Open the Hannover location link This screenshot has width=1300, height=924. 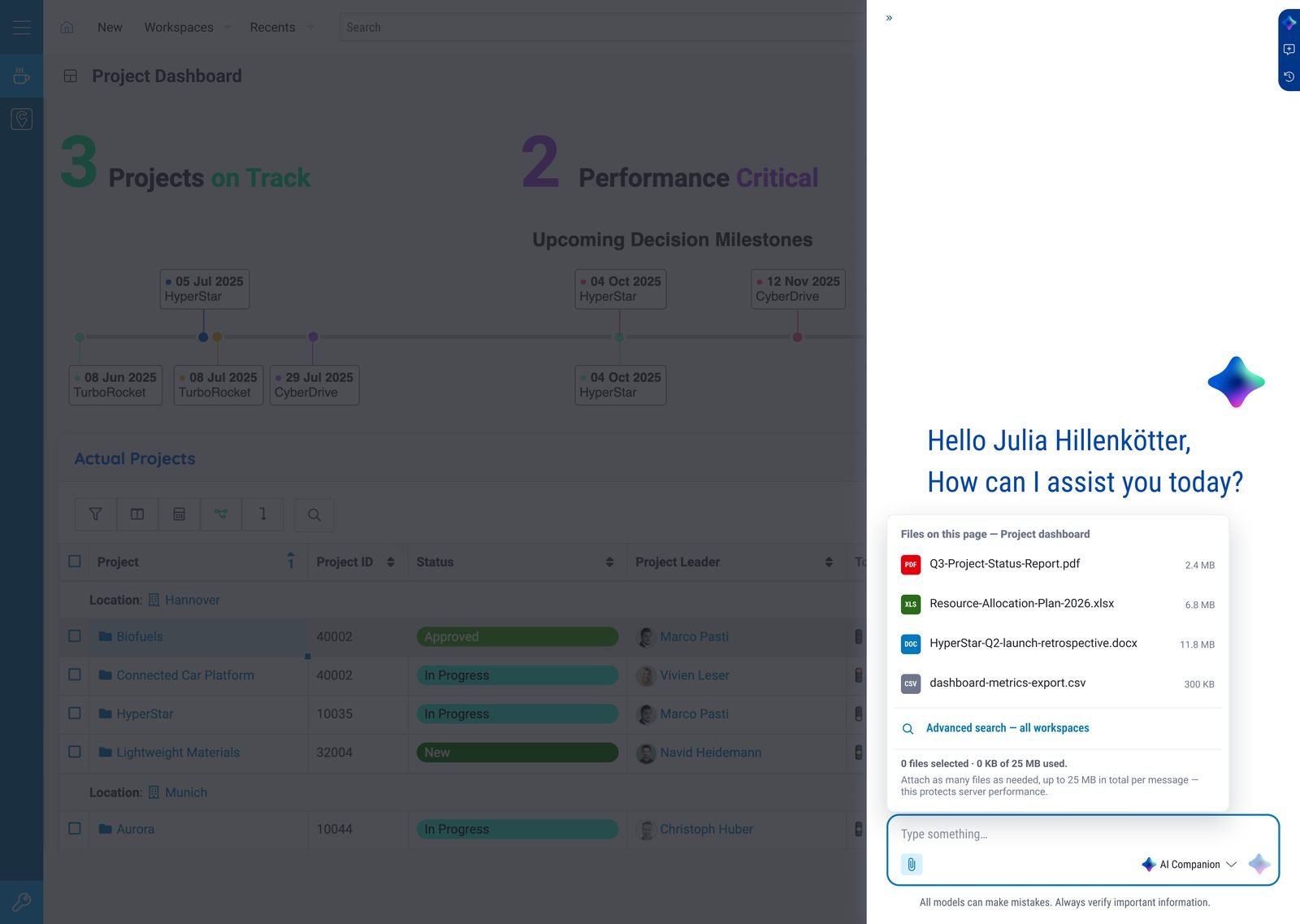pyautogui.click(x=192, y=600)
